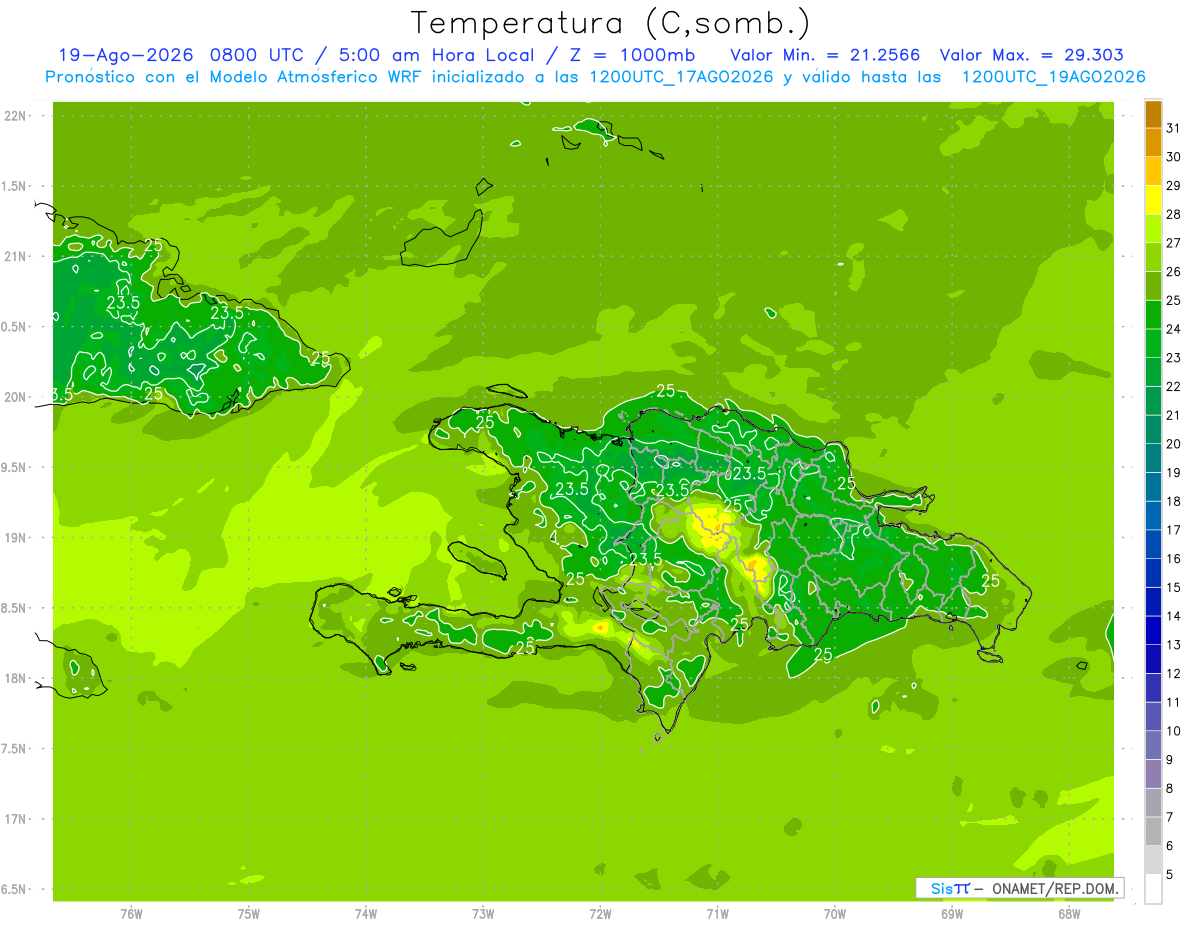Click the "68W" longitude label

tap(1069, 913)
